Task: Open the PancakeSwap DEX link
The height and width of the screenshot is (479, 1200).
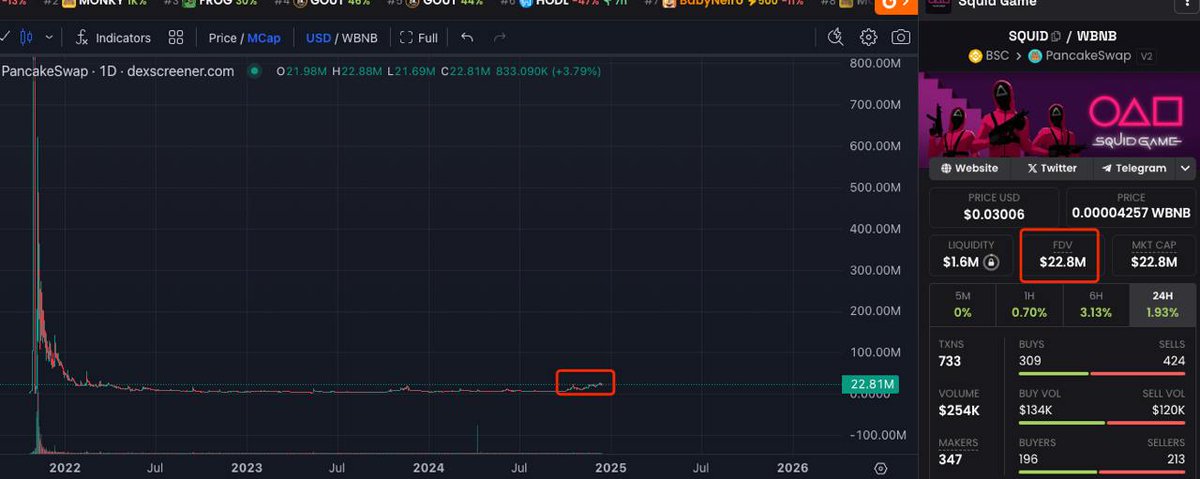Action: pos(1081,56)
